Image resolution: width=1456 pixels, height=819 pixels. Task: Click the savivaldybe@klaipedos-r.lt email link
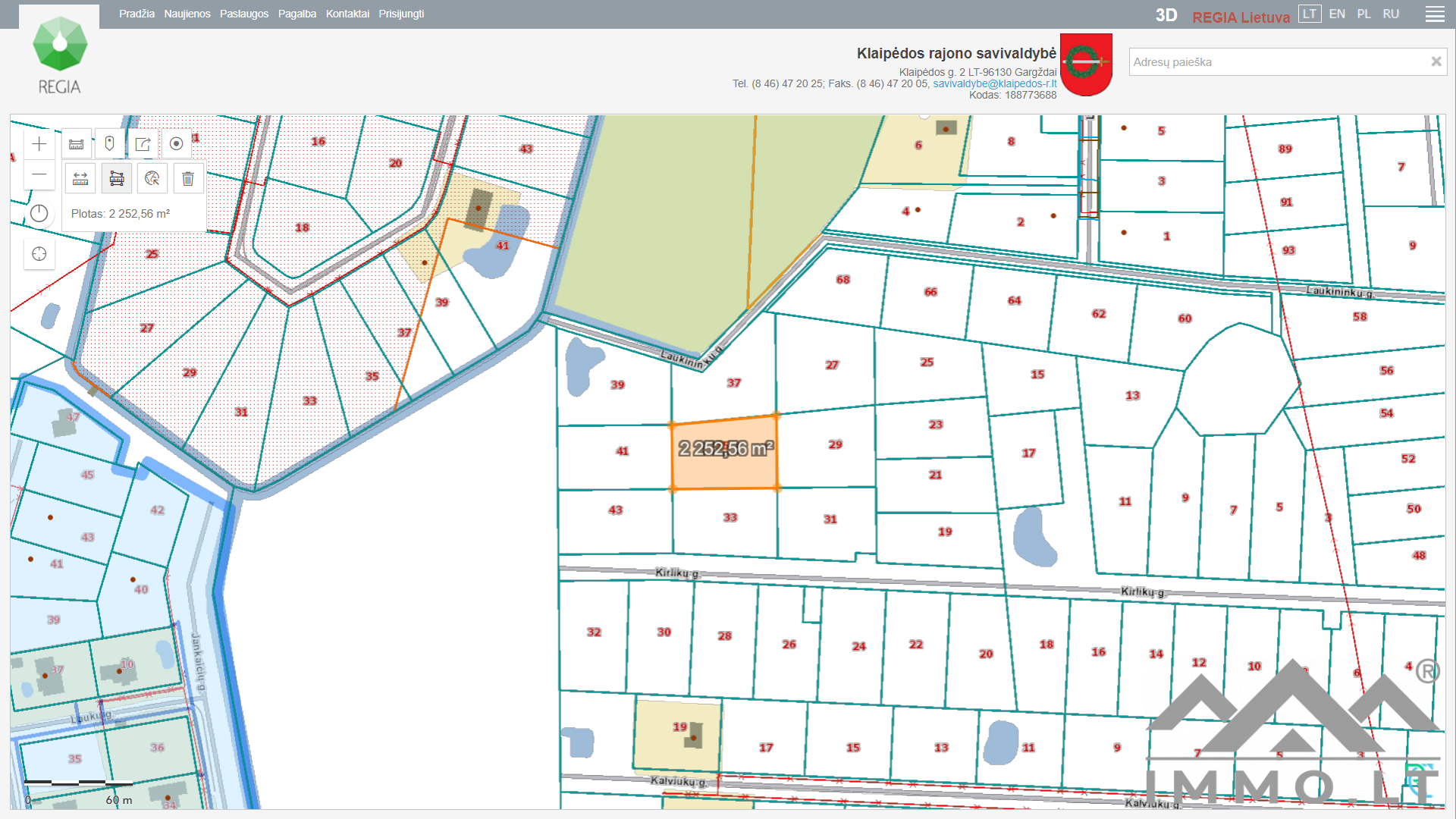[995, 83]
